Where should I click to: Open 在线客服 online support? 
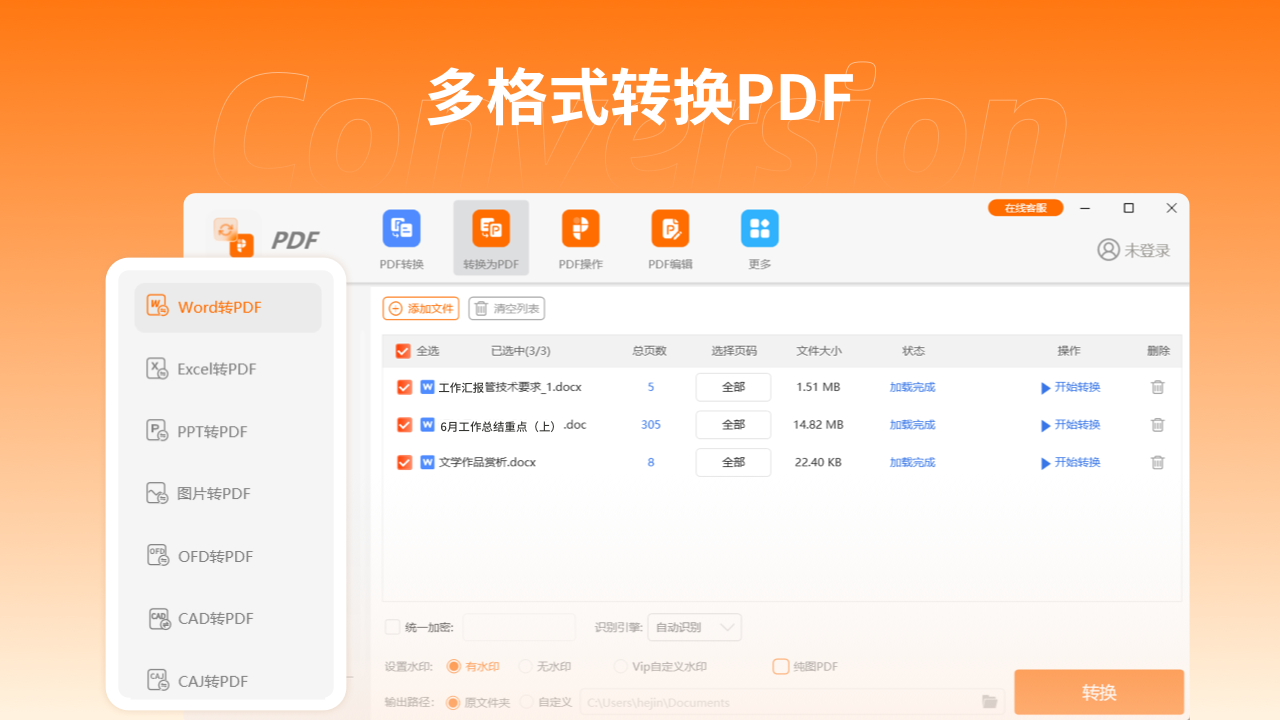pos(1026,208)
